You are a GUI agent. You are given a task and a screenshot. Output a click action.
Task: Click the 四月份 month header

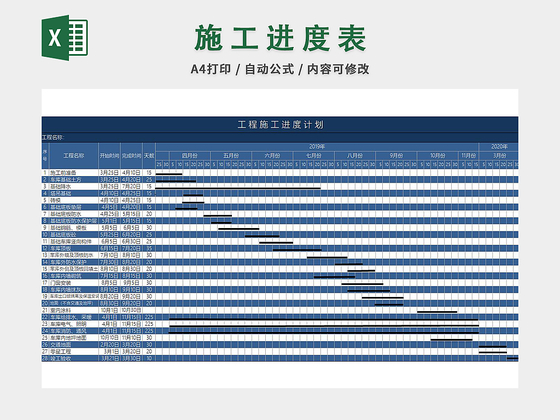(x=190, y=156)
